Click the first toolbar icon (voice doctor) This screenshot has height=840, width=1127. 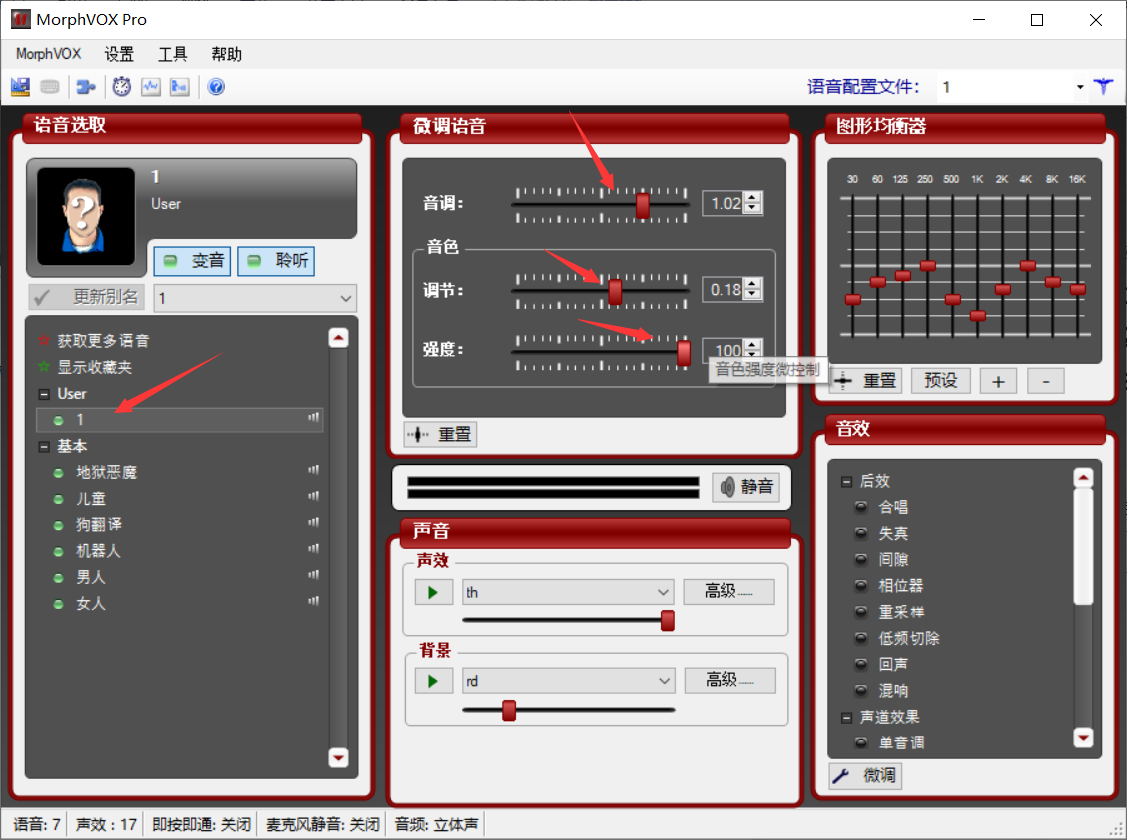[x=20, y=87]
